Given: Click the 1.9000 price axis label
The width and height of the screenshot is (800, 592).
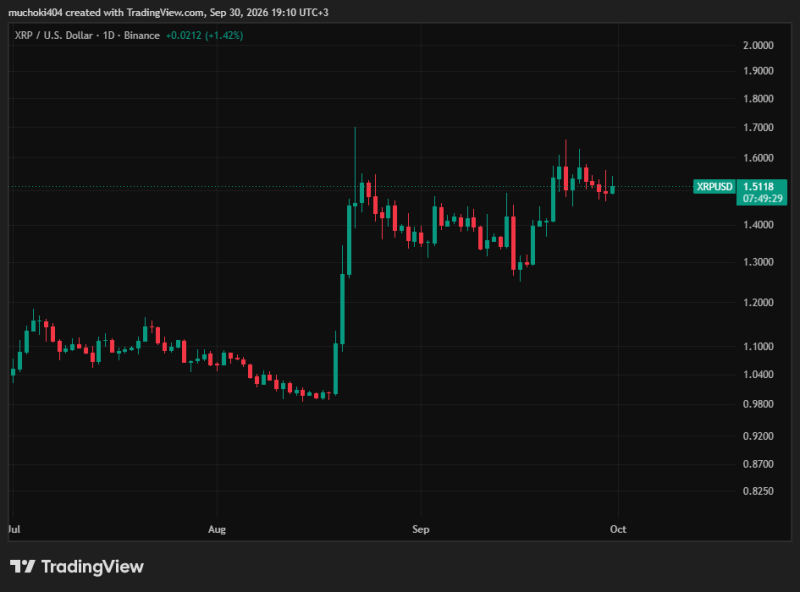Looking at the screenshot, I should click(x=758, y=71).
